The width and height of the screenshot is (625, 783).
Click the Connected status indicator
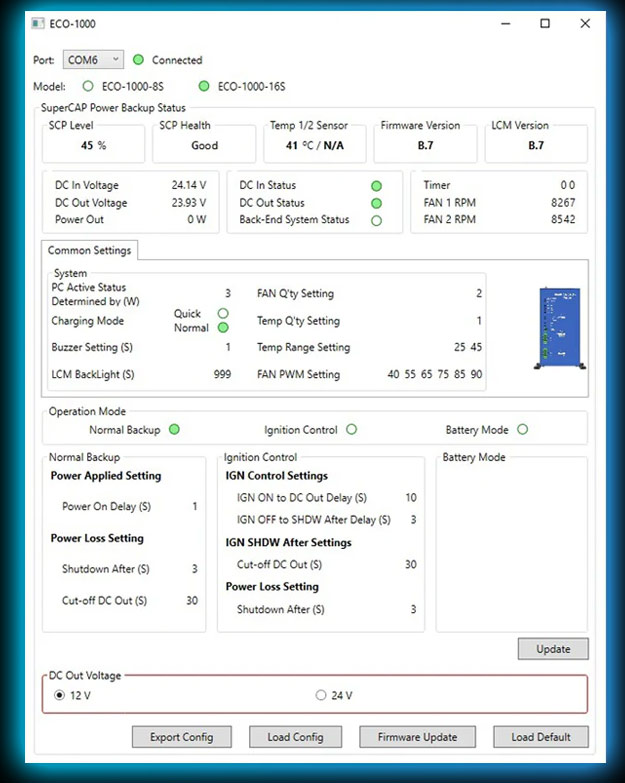(x=138, y=60)
